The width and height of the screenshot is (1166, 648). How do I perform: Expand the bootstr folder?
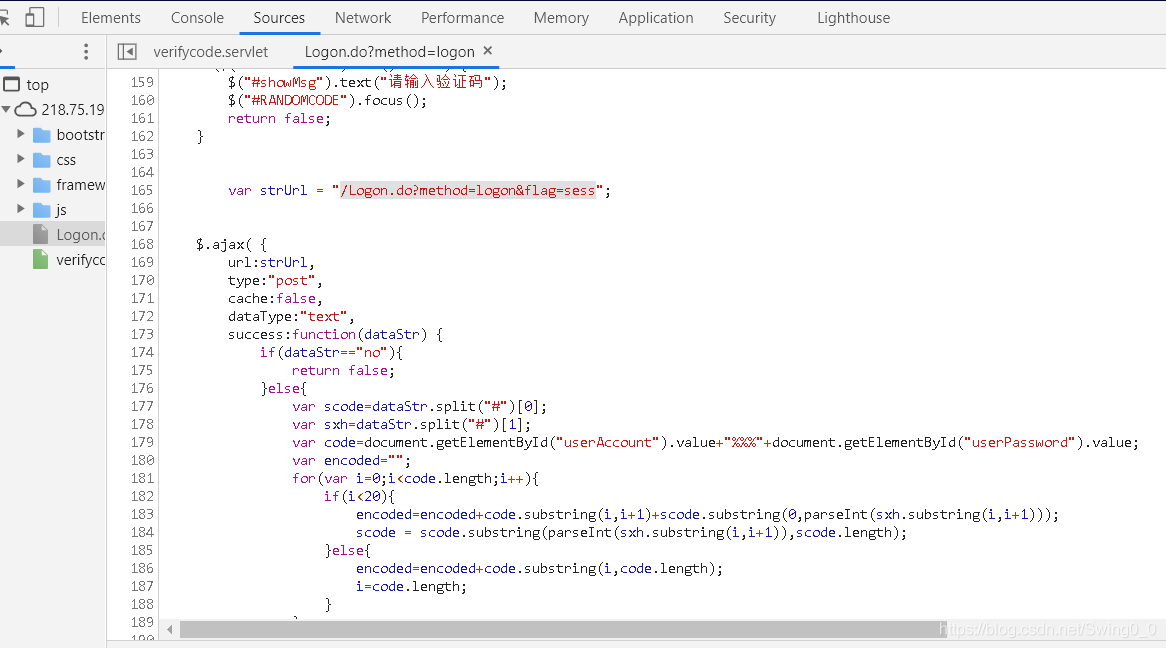pyautogui.click(x=21, y=134)
